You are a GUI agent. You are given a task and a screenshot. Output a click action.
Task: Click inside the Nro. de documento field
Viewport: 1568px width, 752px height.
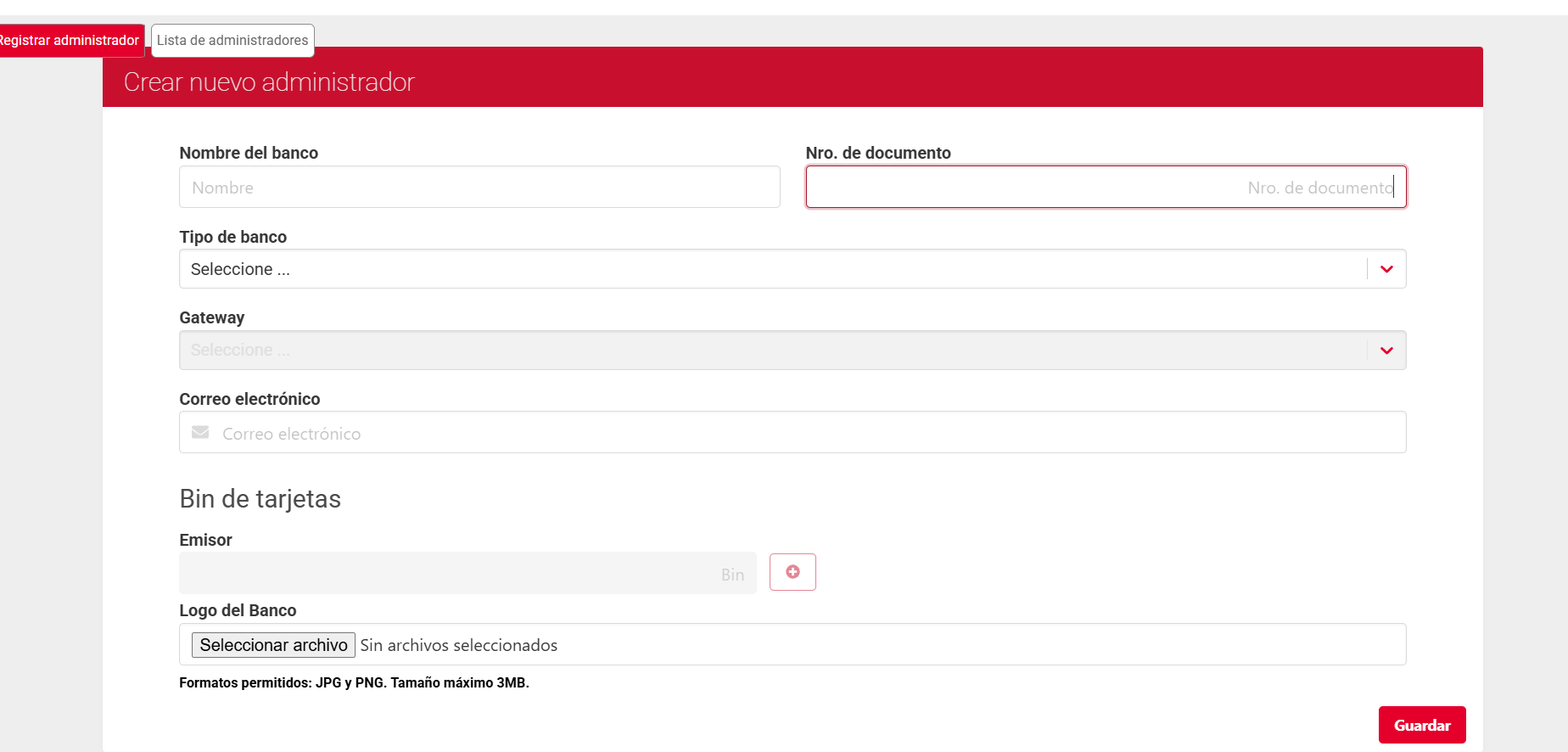(x=1105, y=188)
